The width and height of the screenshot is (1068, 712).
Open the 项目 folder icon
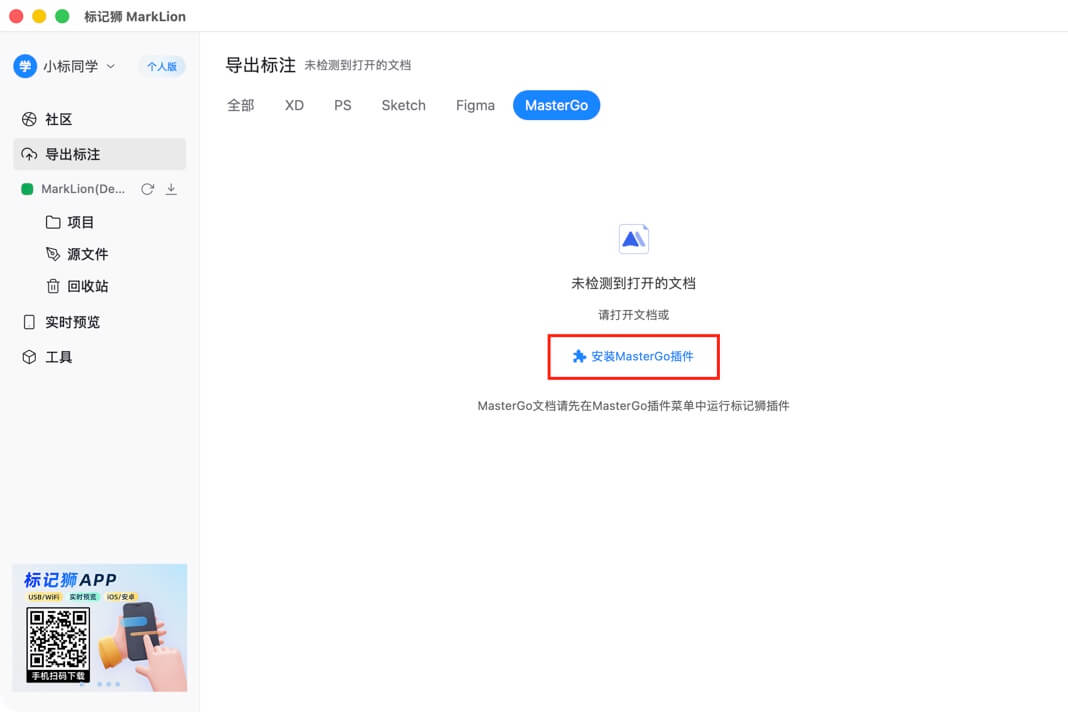(53, 222)
